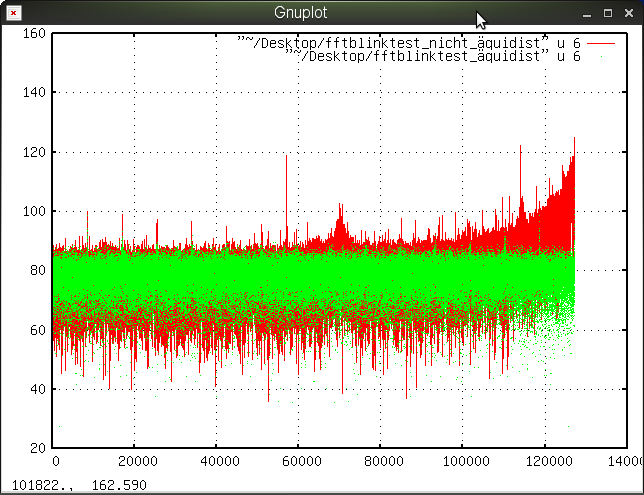Viewport: 644px width, 495px height.
Task: Click the 100 label on the y-axis
Action: click(x=34, y=211)
